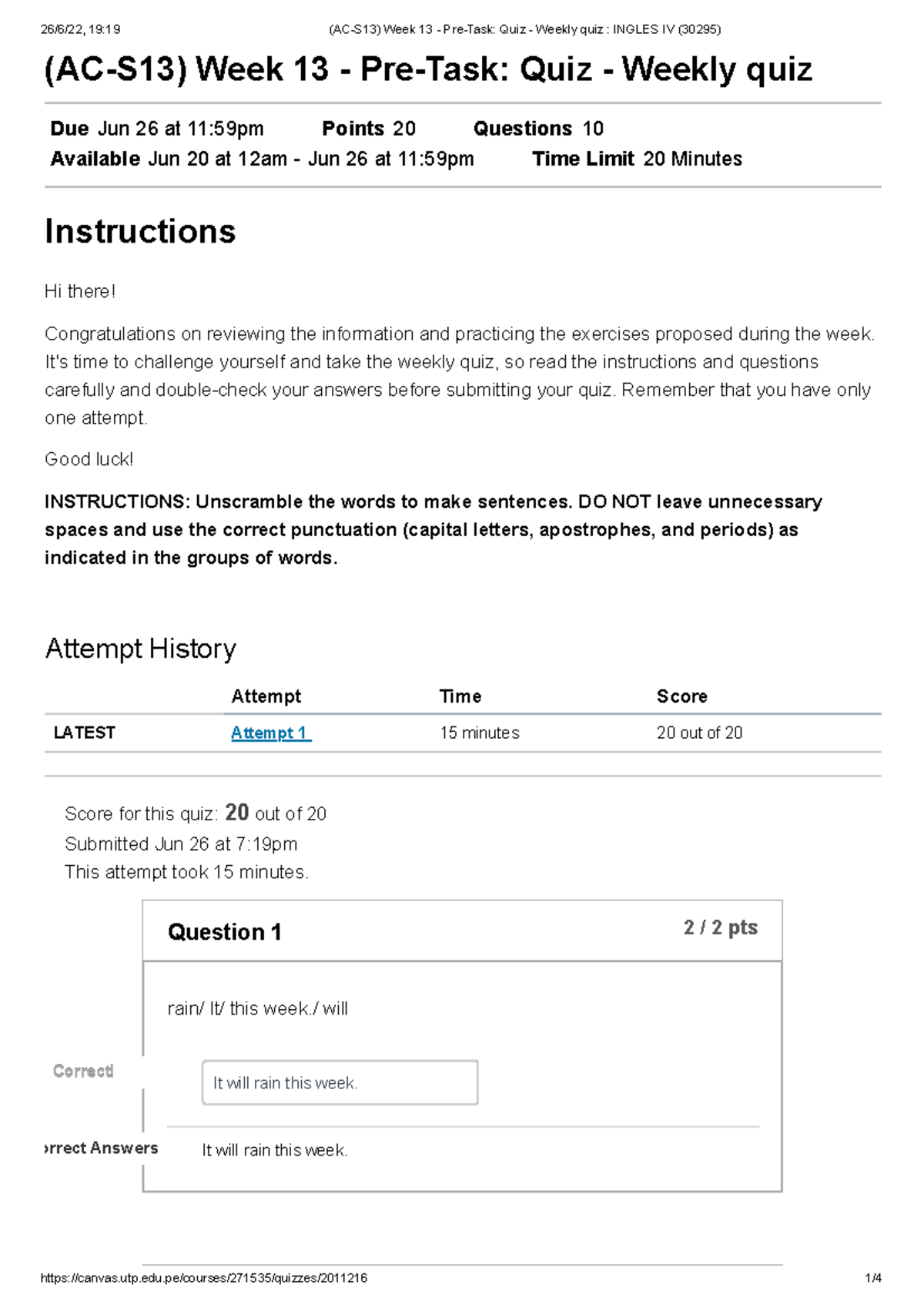Click the Attempt History heading
This screenshot has width=924, height=1308.
click(x=140, y=649)
